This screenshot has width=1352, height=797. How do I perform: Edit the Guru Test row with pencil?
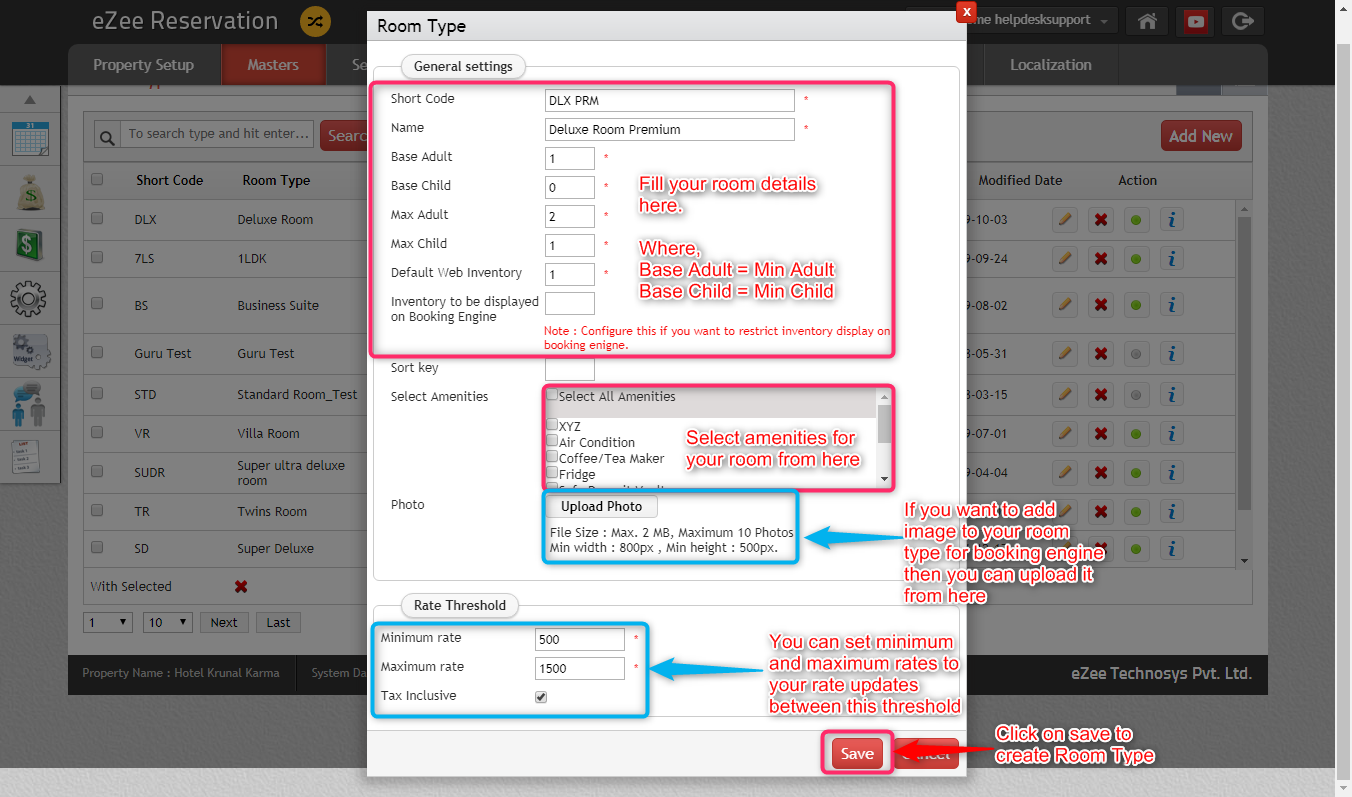pos(1065,353)
